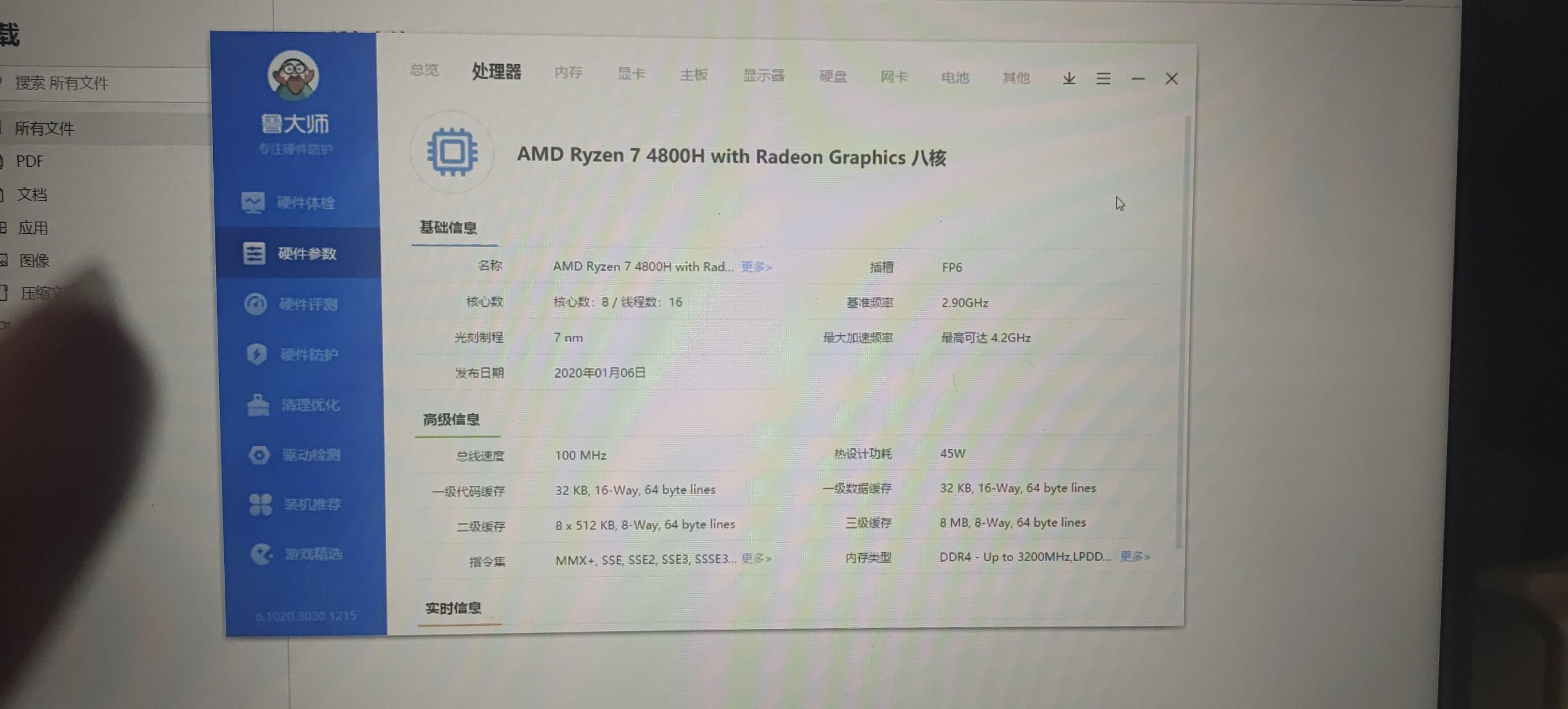
Task: Select PDF filter in the left file list
Action: click(x=30, y=161)
